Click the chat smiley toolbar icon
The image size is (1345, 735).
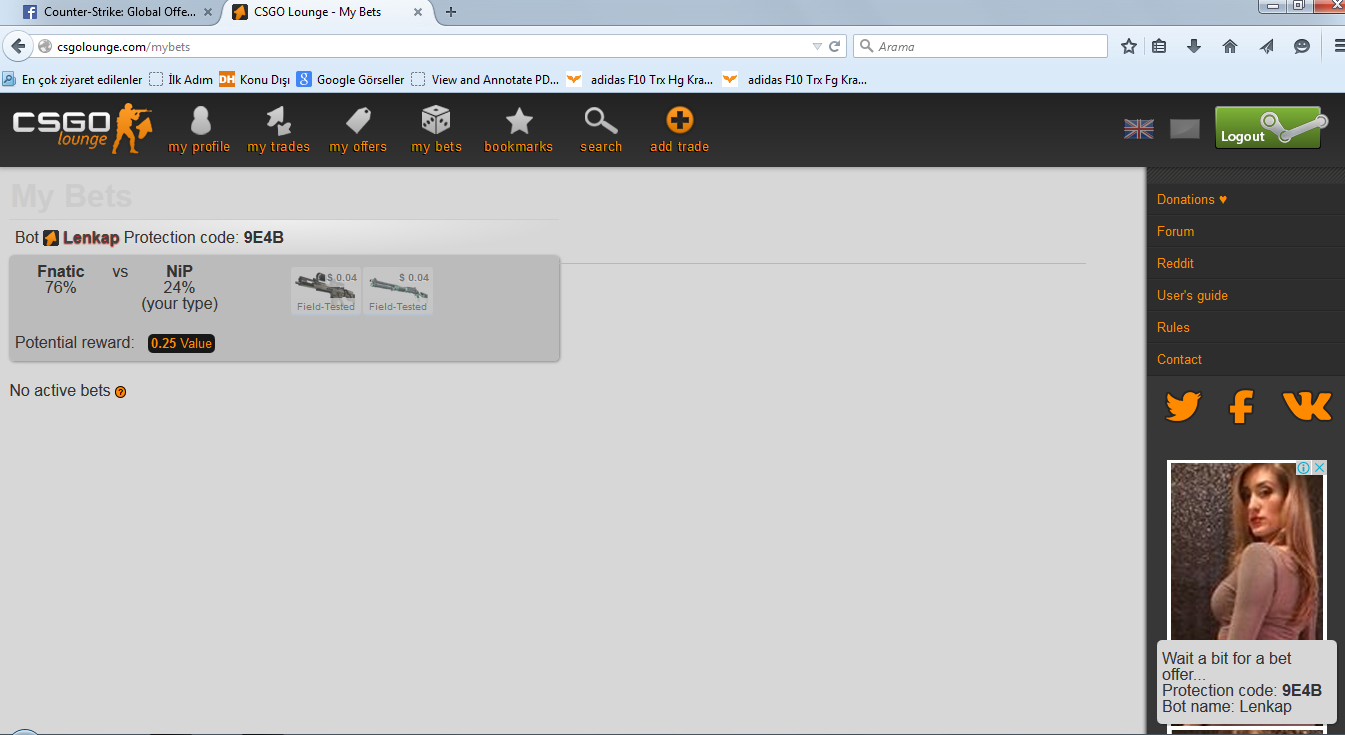point(1302,46)
